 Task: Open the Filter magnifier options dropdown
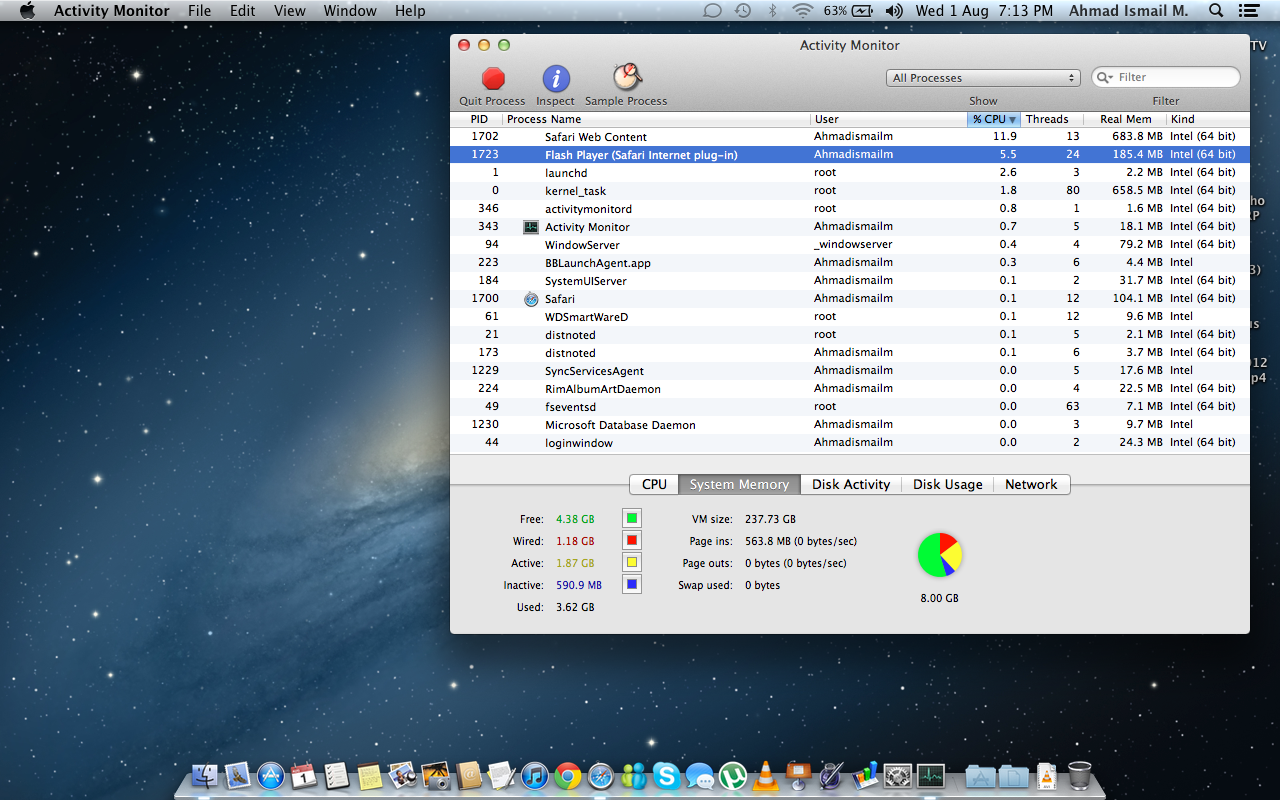(1105, 77)
